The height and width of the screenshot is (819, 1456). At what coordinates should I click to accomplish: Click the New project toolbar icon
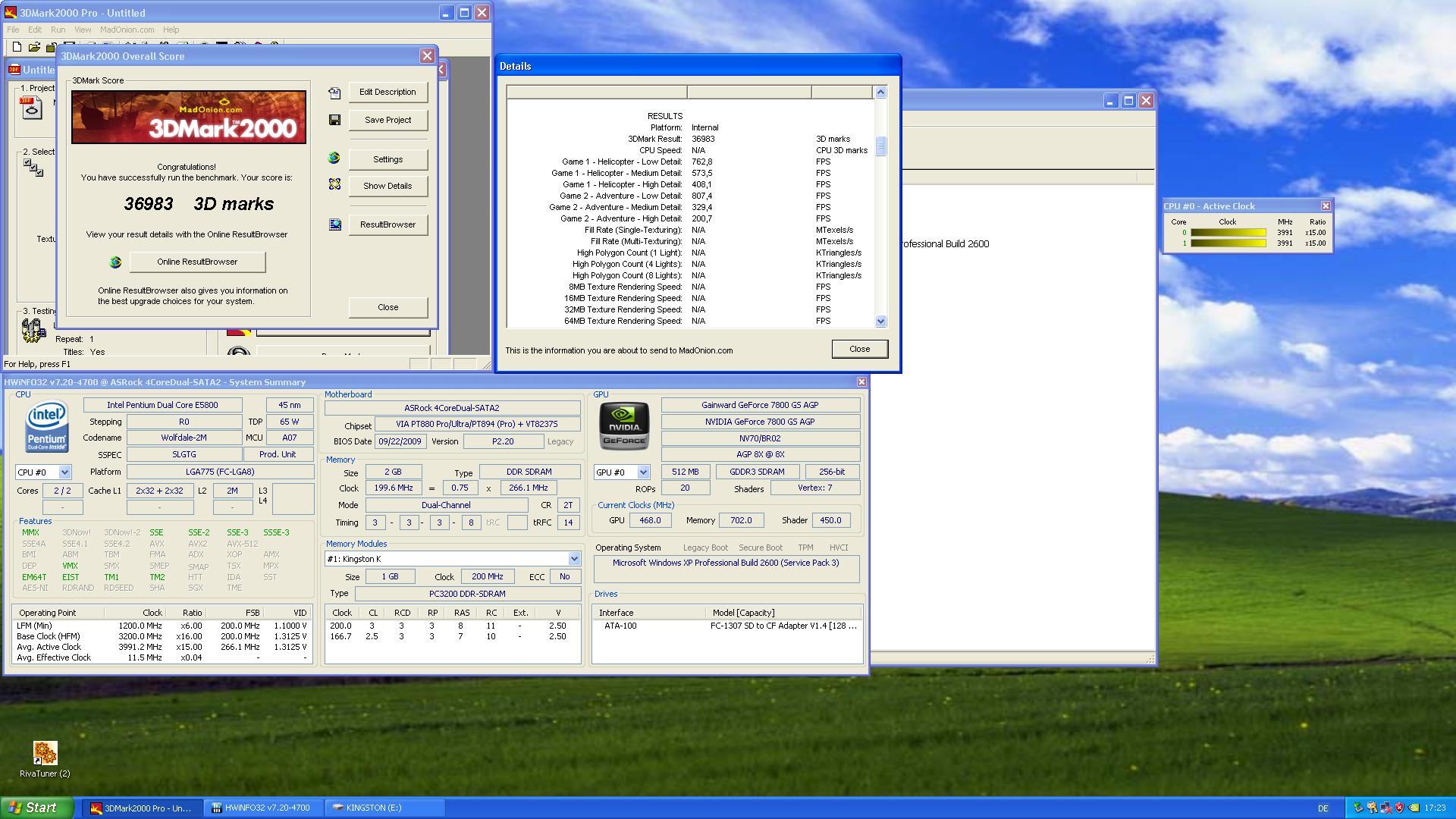pyautogui.click(x=17, y=47)
